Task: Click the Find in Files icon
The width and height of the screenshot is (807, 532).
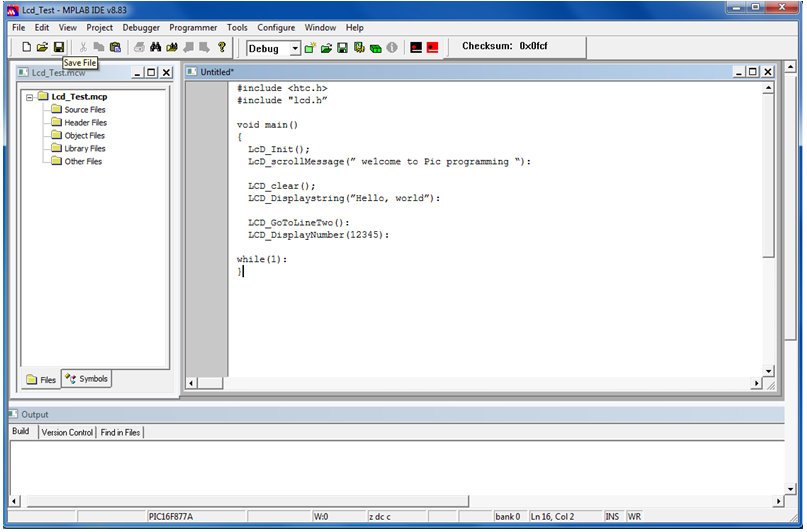Action: (x=172, y=47)
